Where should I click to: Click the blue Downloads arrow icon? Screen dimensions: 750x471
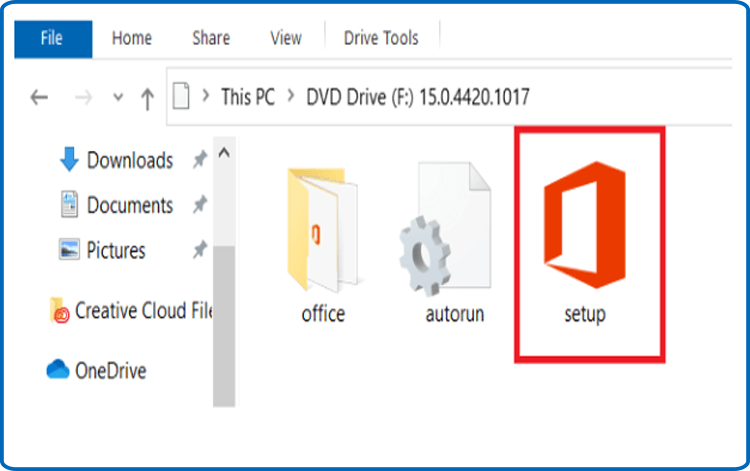pos(69,159)
